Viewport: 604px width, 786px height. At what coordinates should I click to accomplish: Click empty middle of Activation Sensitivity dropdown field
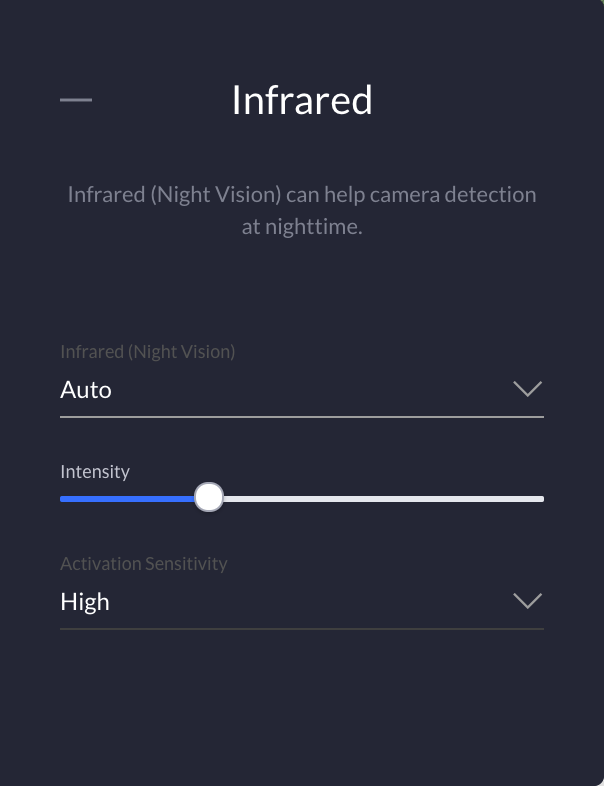pyautogui.click(x=300, y=602)
